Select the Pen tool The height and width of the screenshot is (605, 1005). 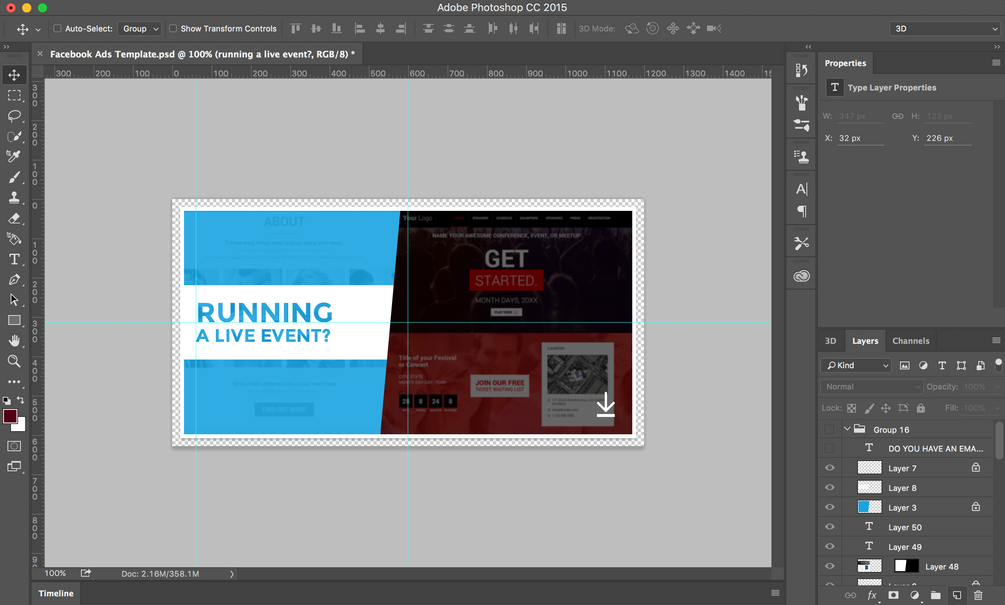tap(14, 279)
